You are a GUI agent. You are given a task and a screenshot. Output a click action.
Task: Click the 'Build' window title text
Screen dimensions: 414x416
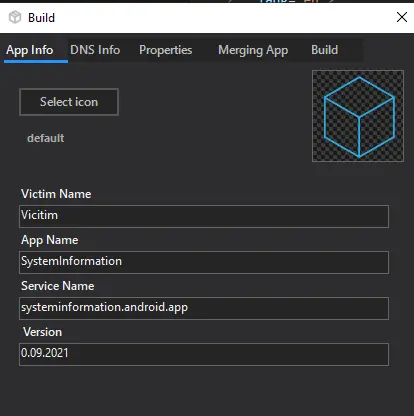click(41, 18)
